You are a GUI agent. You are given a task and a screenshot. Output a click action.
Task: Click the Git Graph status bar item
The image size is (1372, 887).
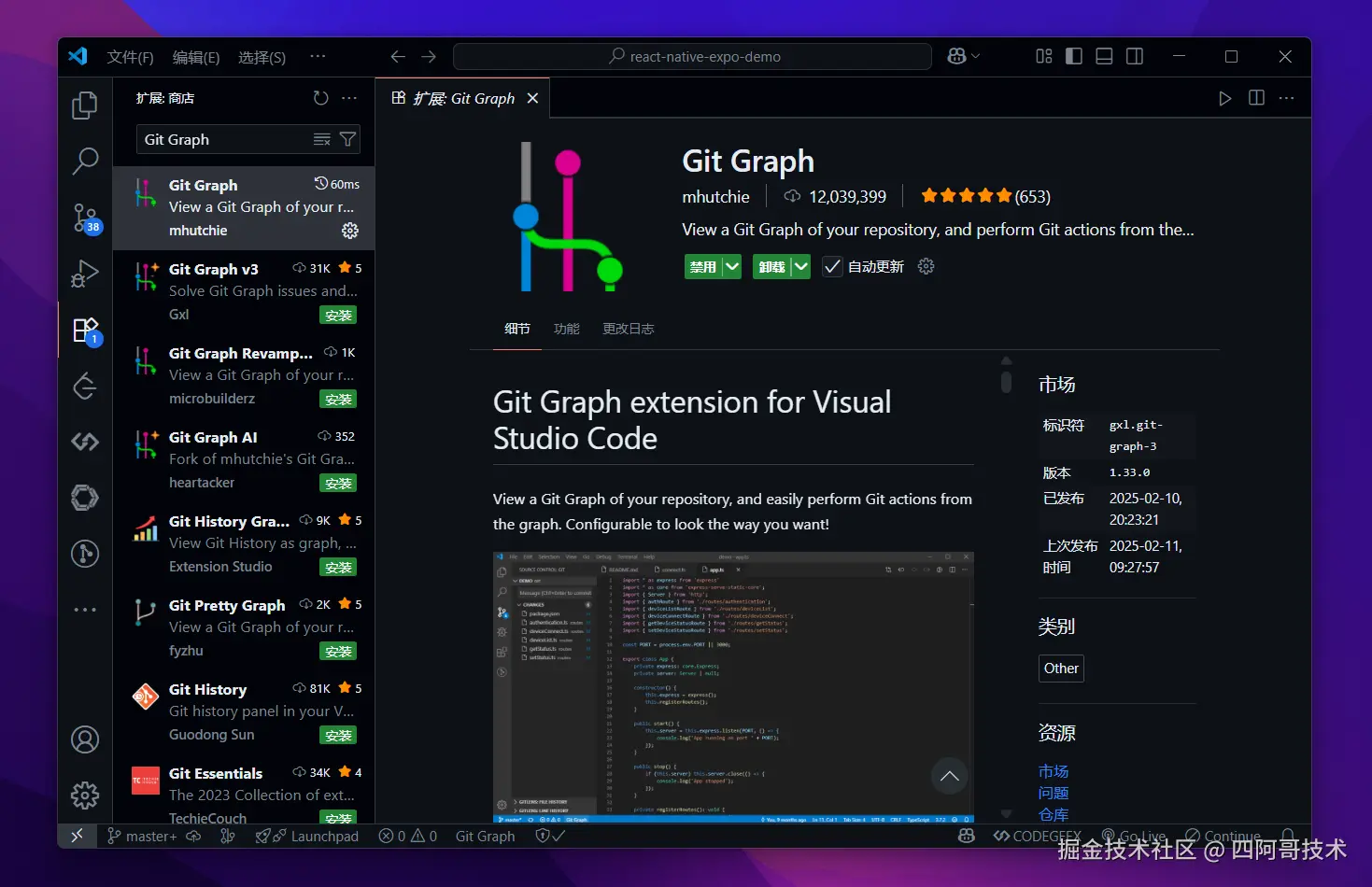click(x=485, y=836)
